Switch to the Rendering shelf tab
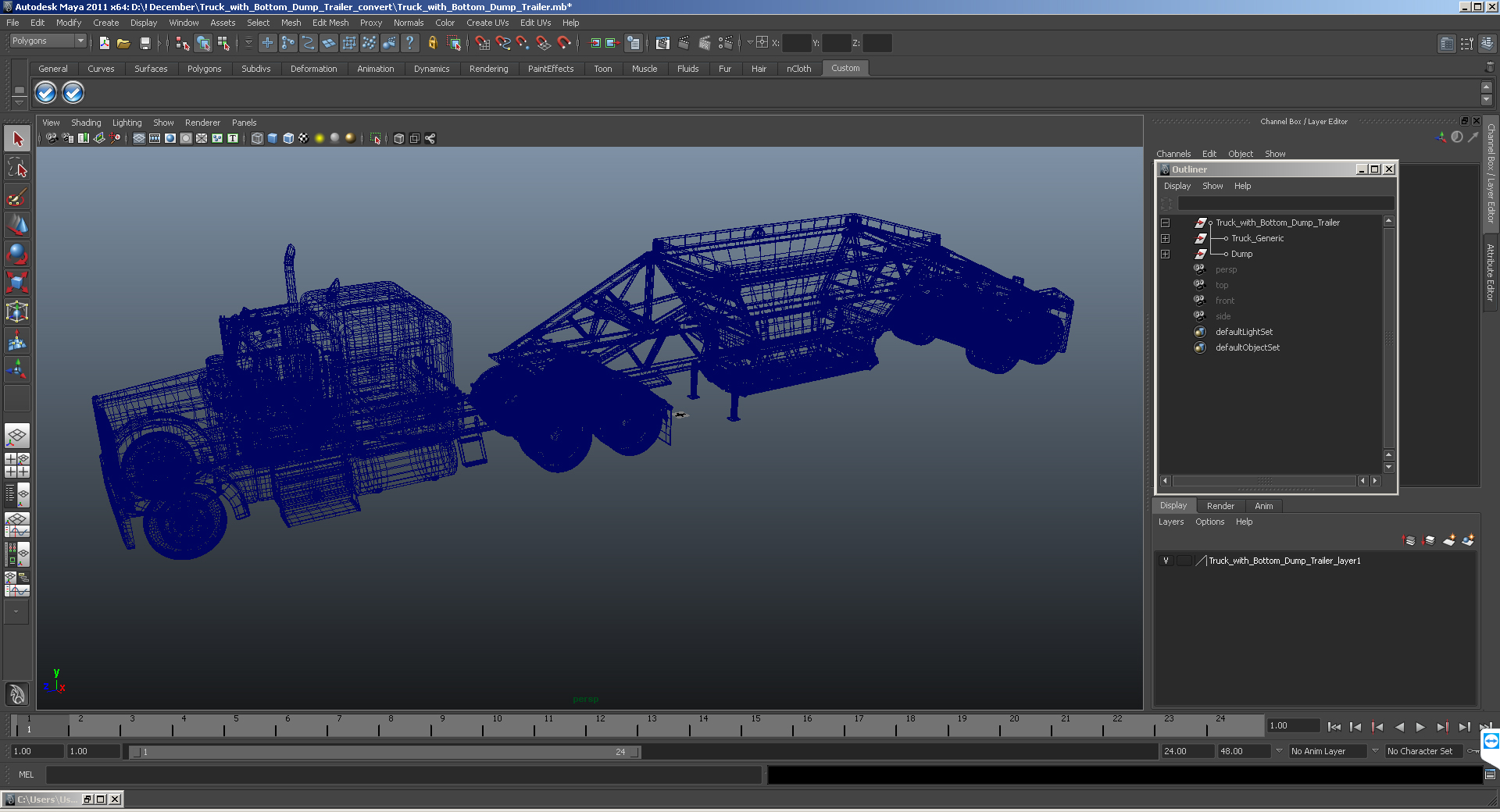1500x812 pixels. click(x=488, y=69)
